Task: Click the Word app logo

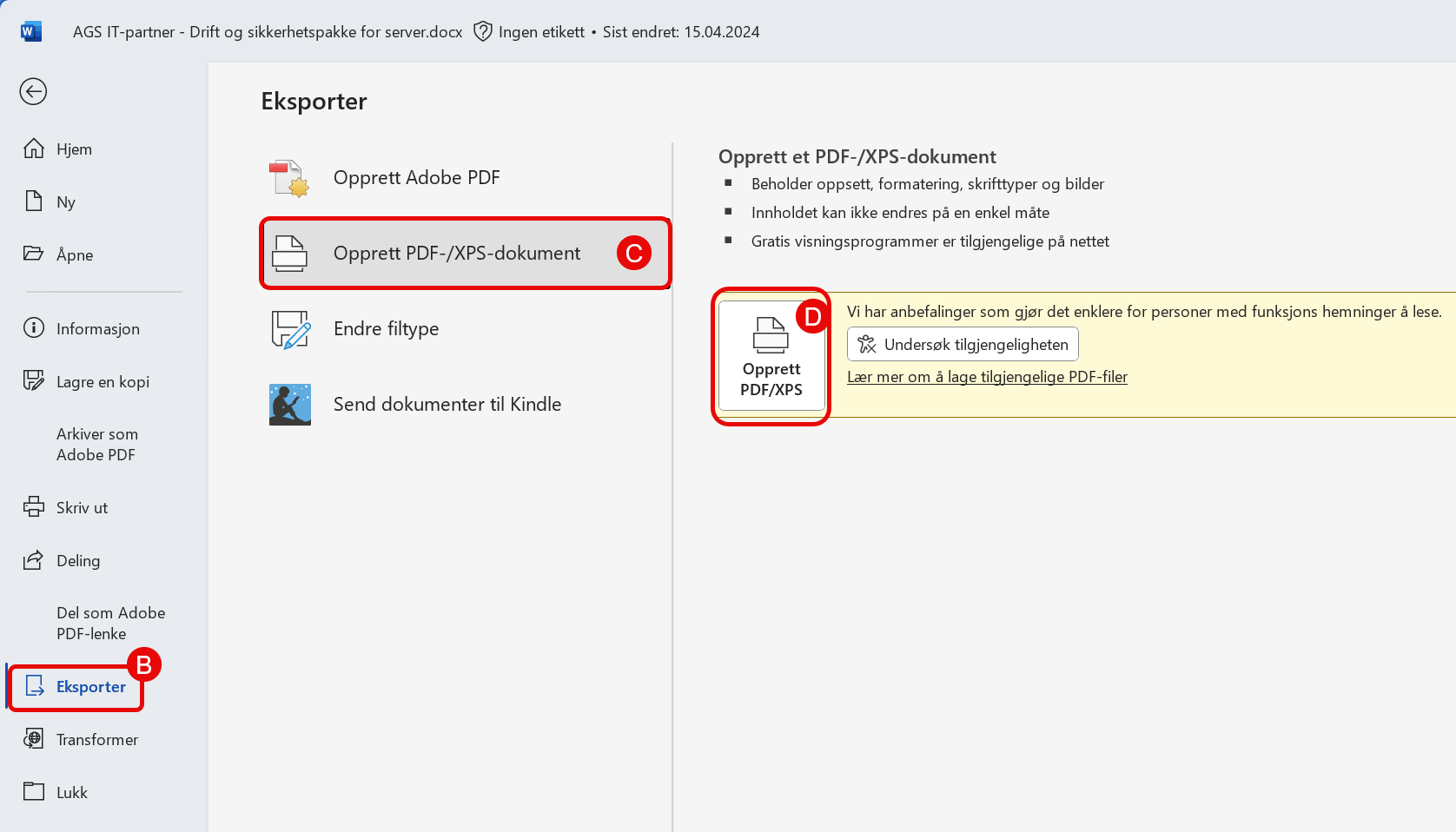Action: point(31,32)
